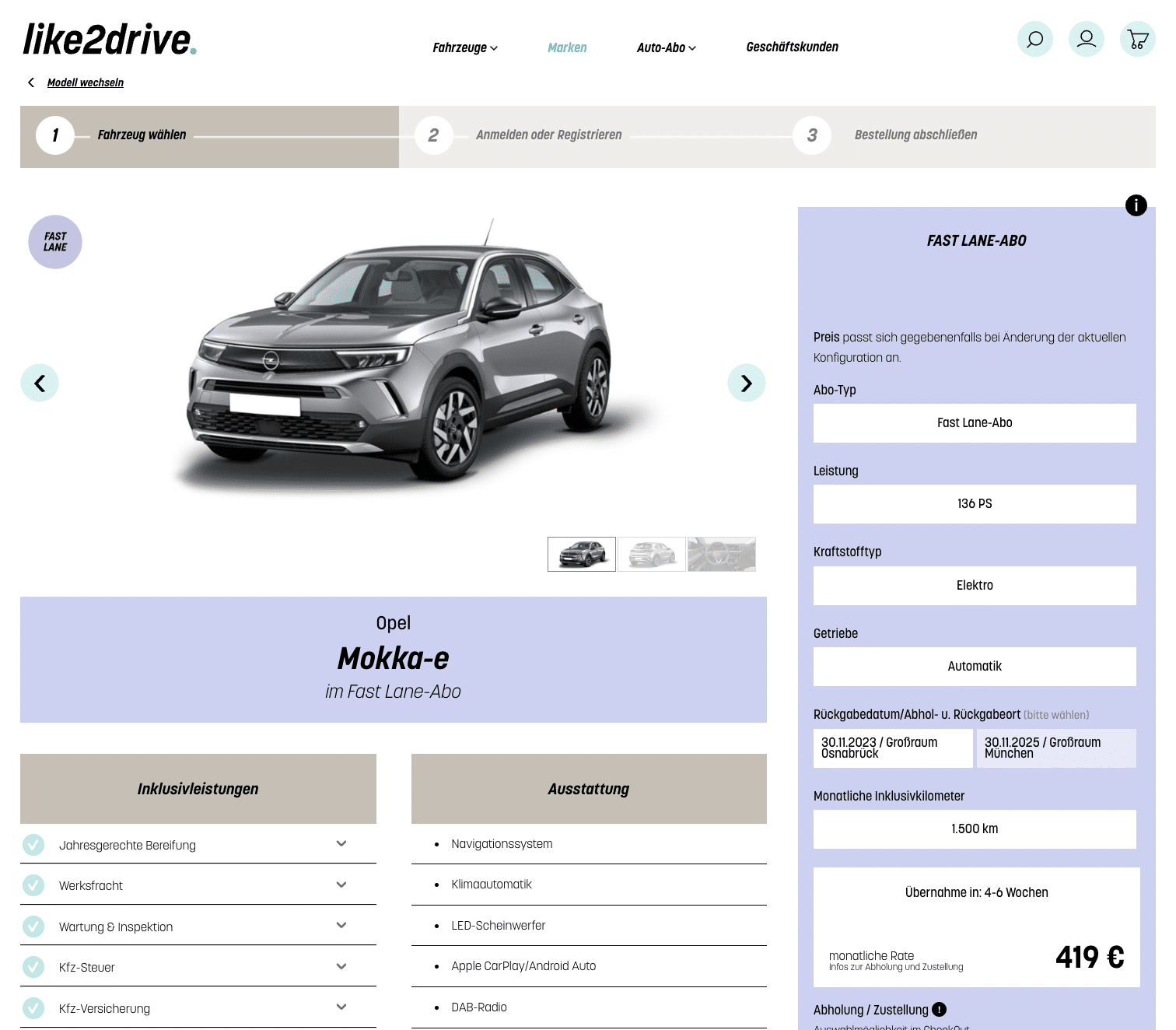1176x1030 pixels.
Task: Select 30.11.2025 Großraum München option
Action: pos(1056,748)
